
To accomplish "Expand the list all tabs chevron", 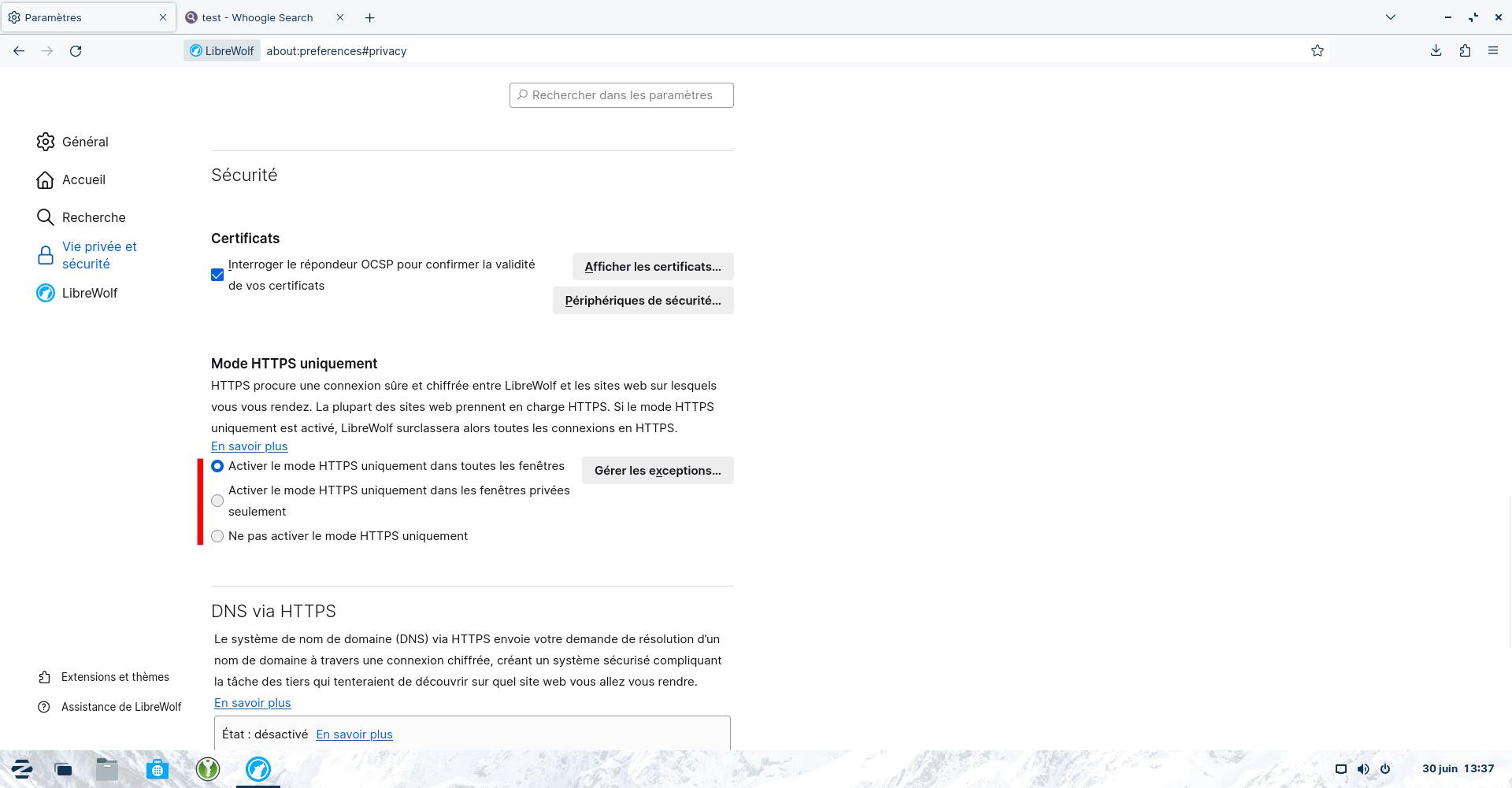I will pos(1391,17).
